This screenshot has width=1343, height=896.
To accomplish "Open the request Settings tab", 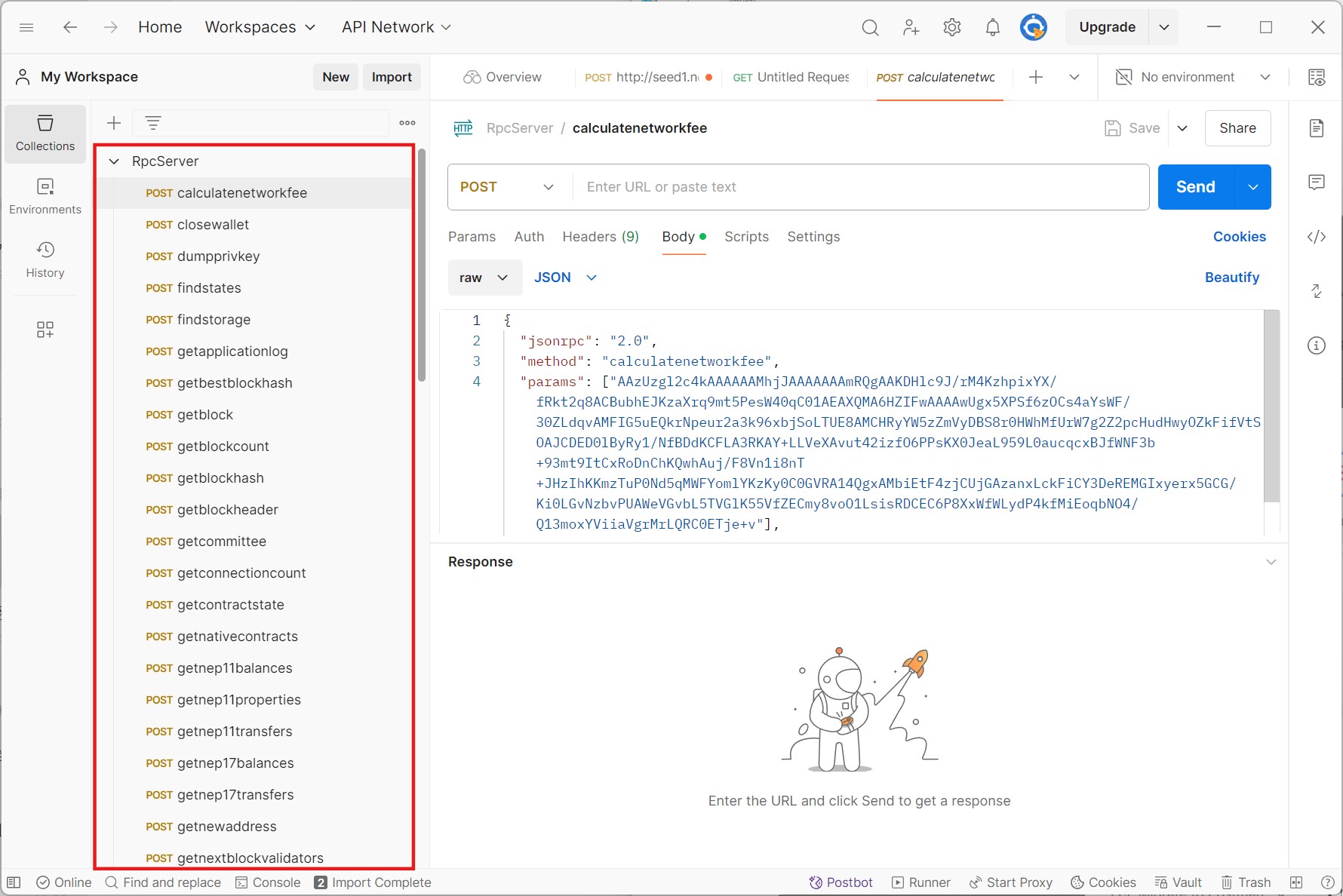I will [x=813, y=237].
